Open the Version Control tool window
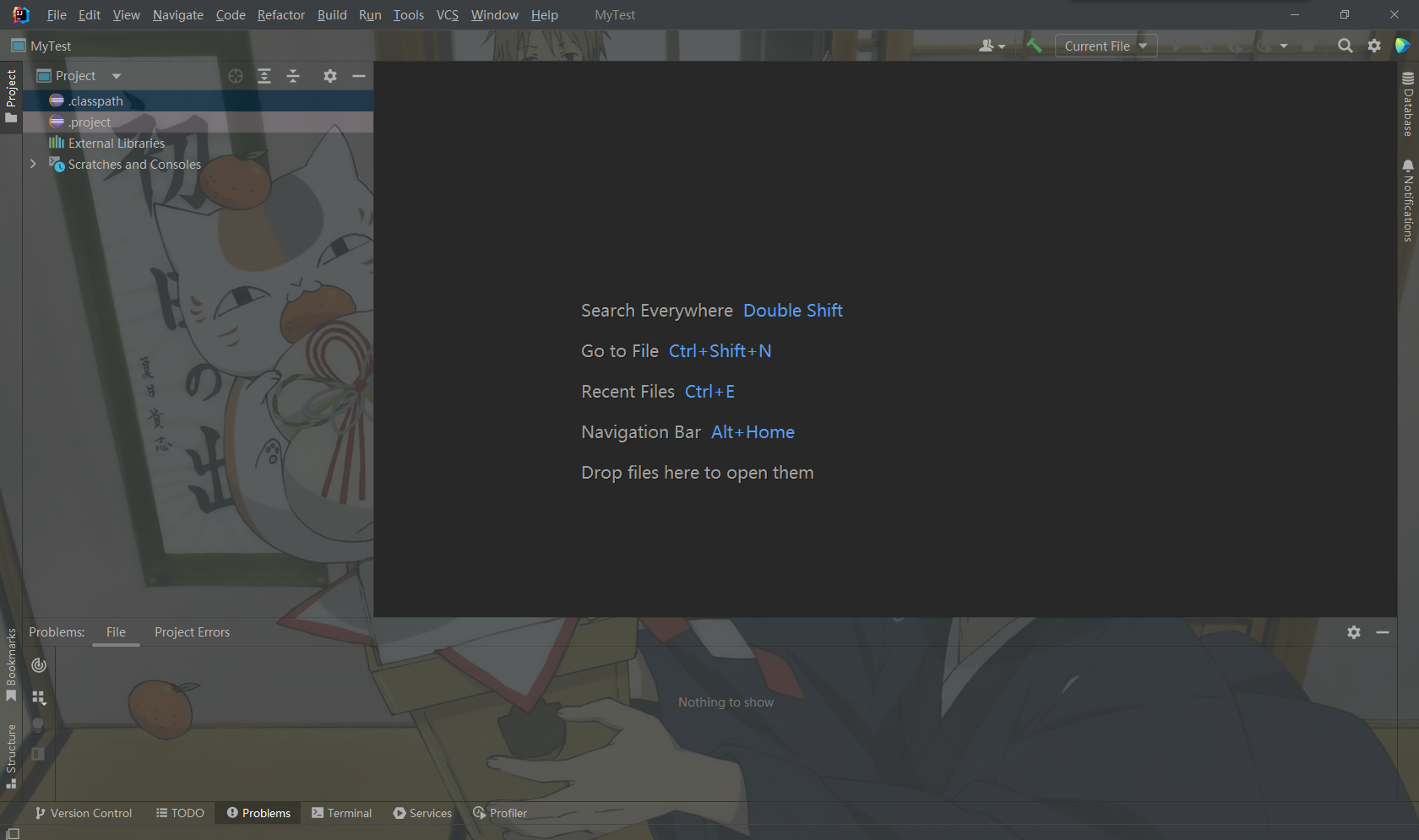The image size is (1419, 840). point(84,813)
